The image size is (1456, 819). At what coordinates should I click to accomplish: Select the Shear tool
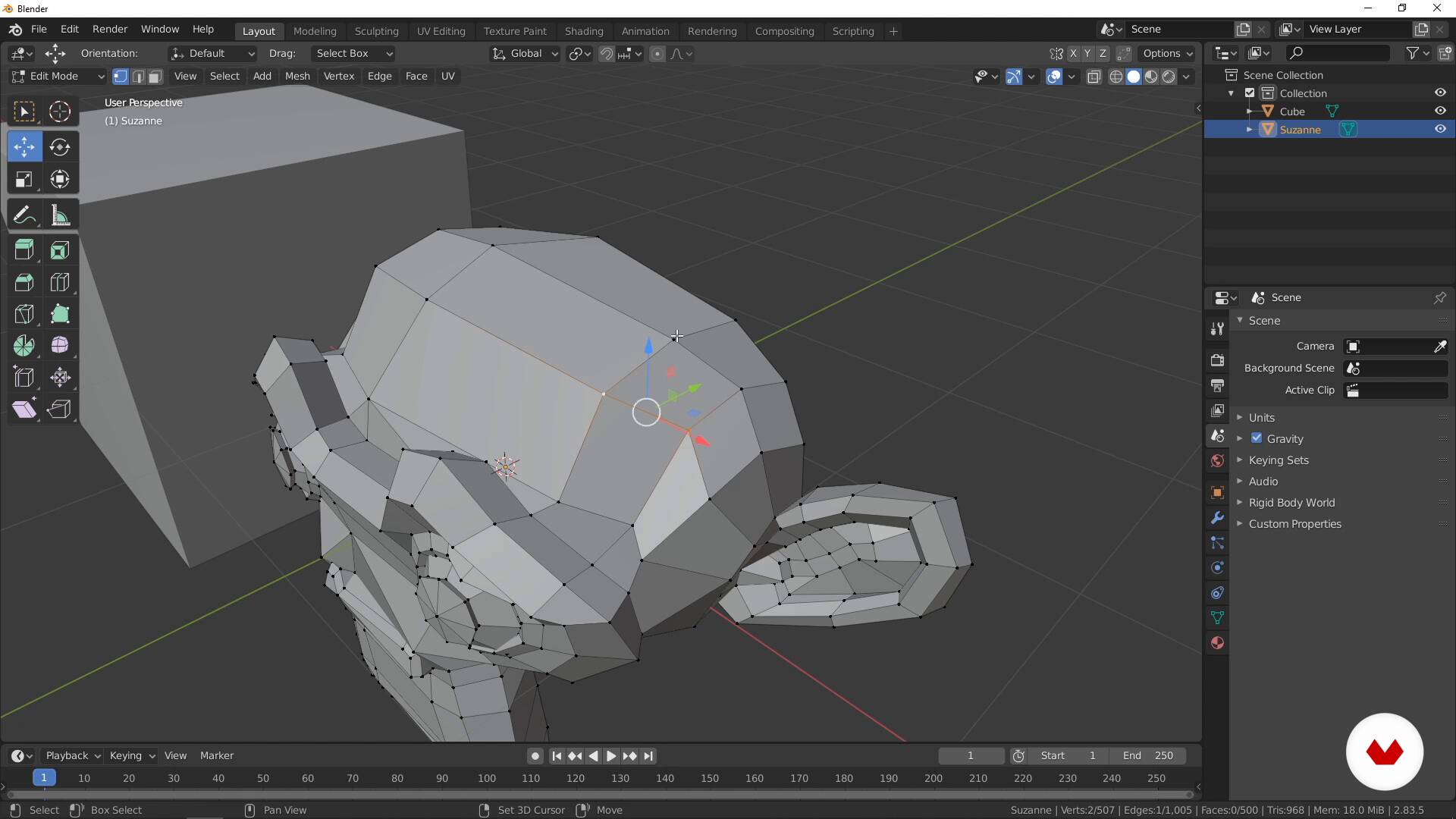(x=24, y=409)
